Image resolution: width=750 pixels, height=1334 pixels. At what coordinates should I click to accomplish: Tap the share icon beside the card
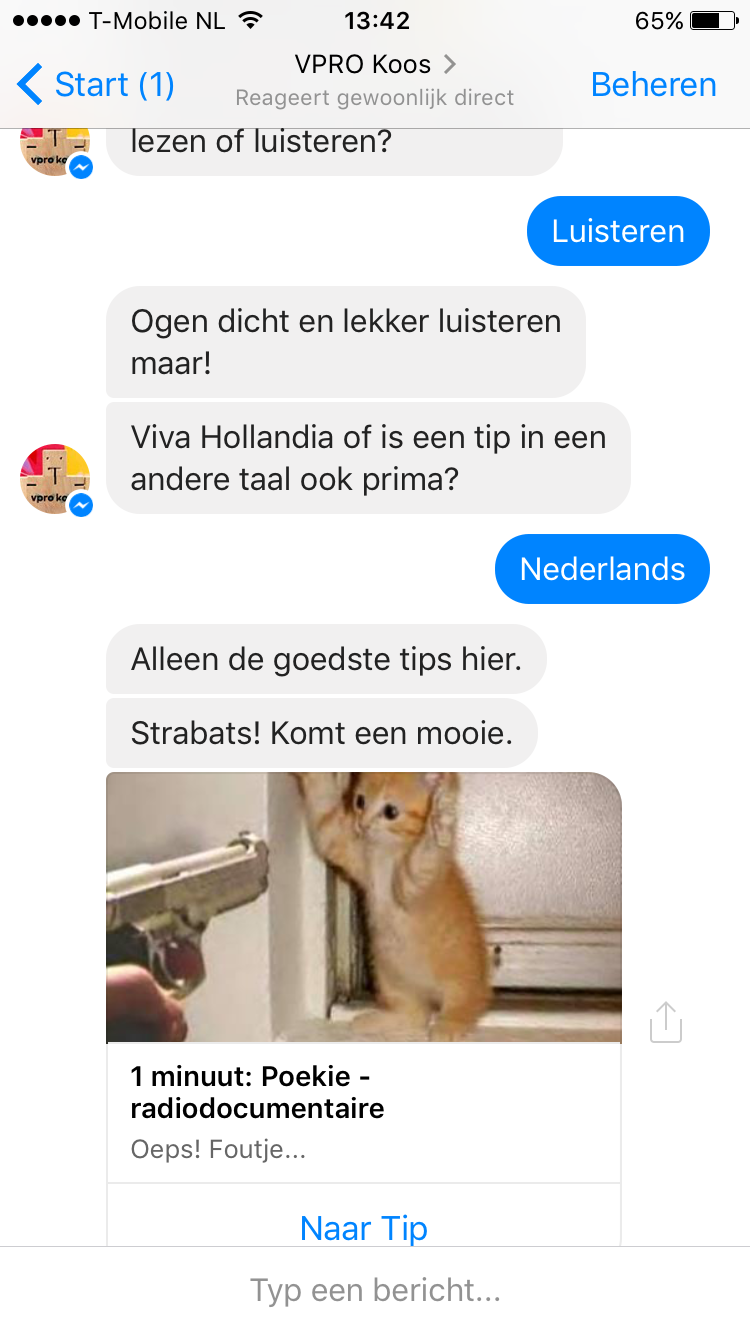(665, 1022)
